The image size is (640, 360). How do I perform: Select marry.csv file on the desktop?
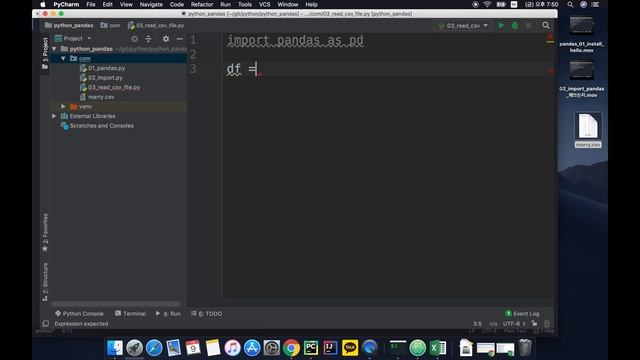click(x=588, y=130)
